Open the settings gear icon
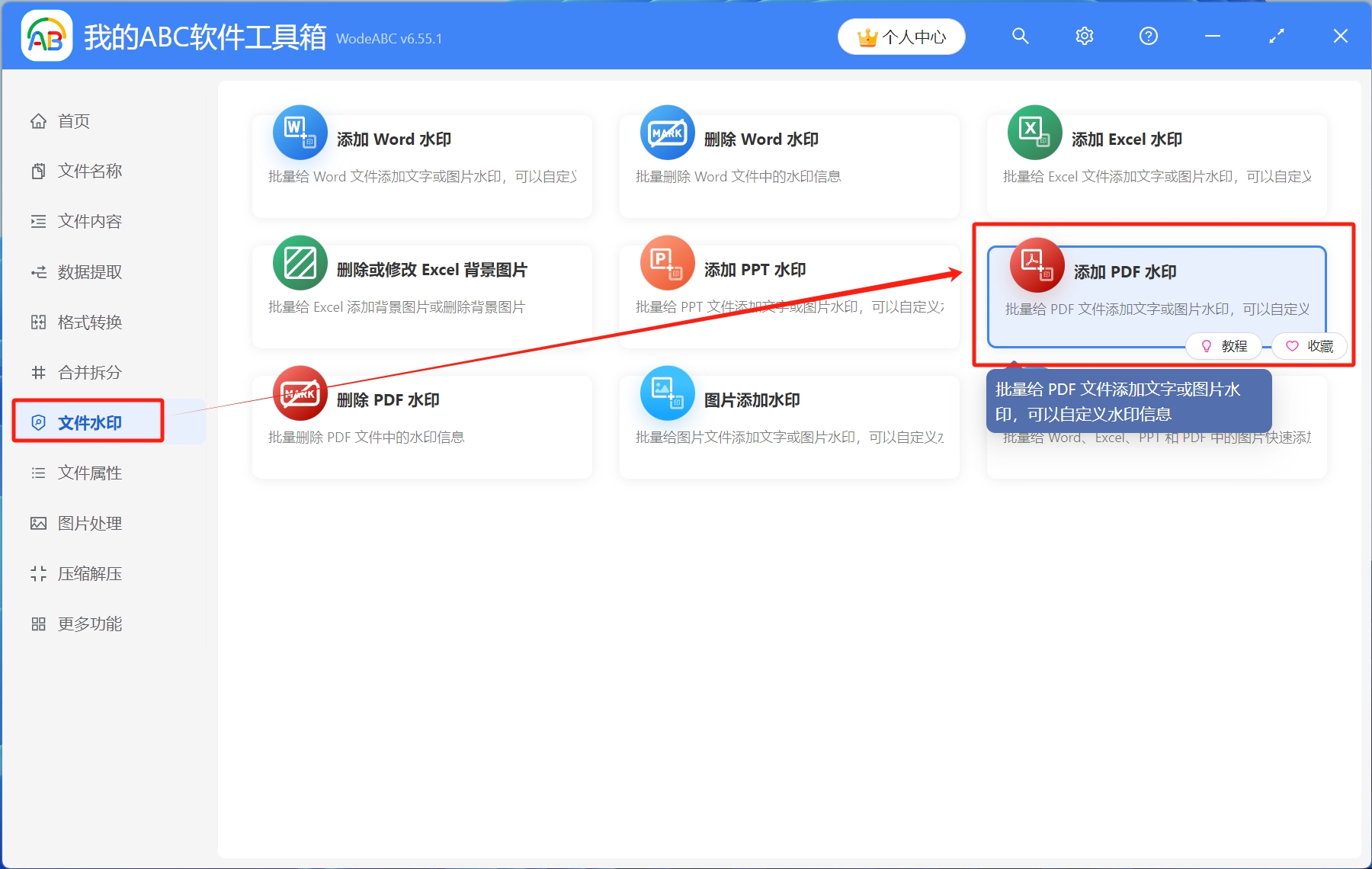The image size is (1372, 869). (1084, 35)
